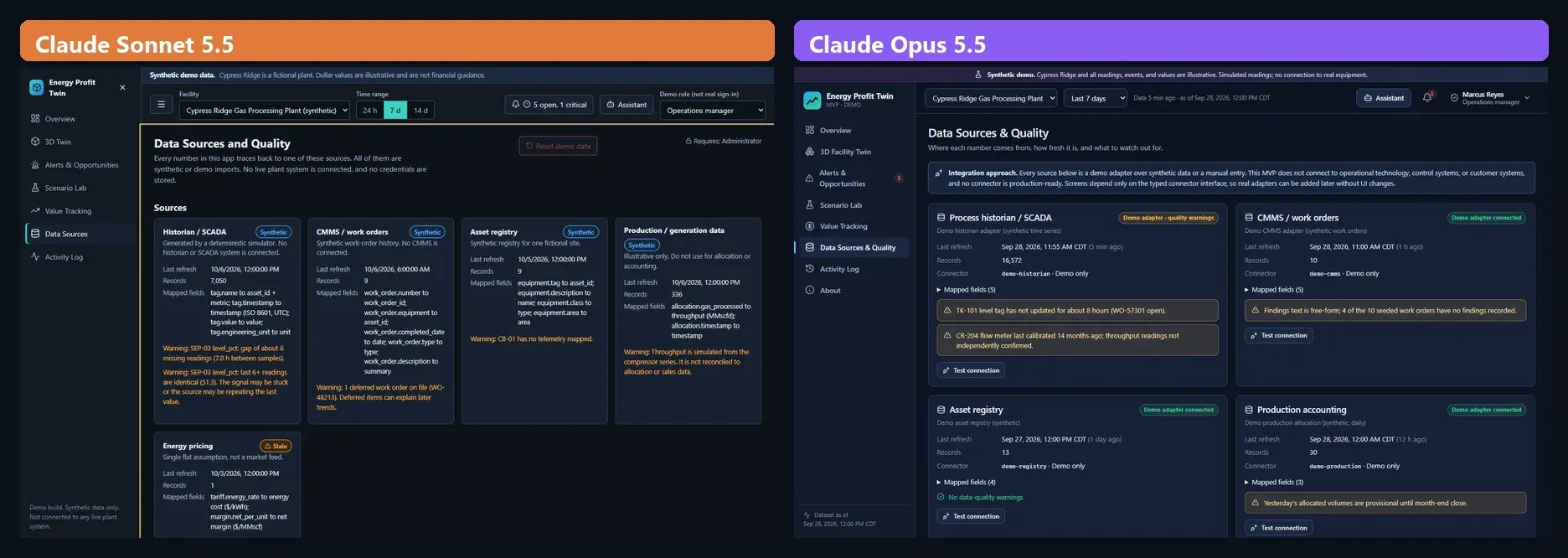Click the 'Dataset as of' pulse icon in Opus sidebar
Viewport: 1568px width, 558px height.
tap(807, 515)
